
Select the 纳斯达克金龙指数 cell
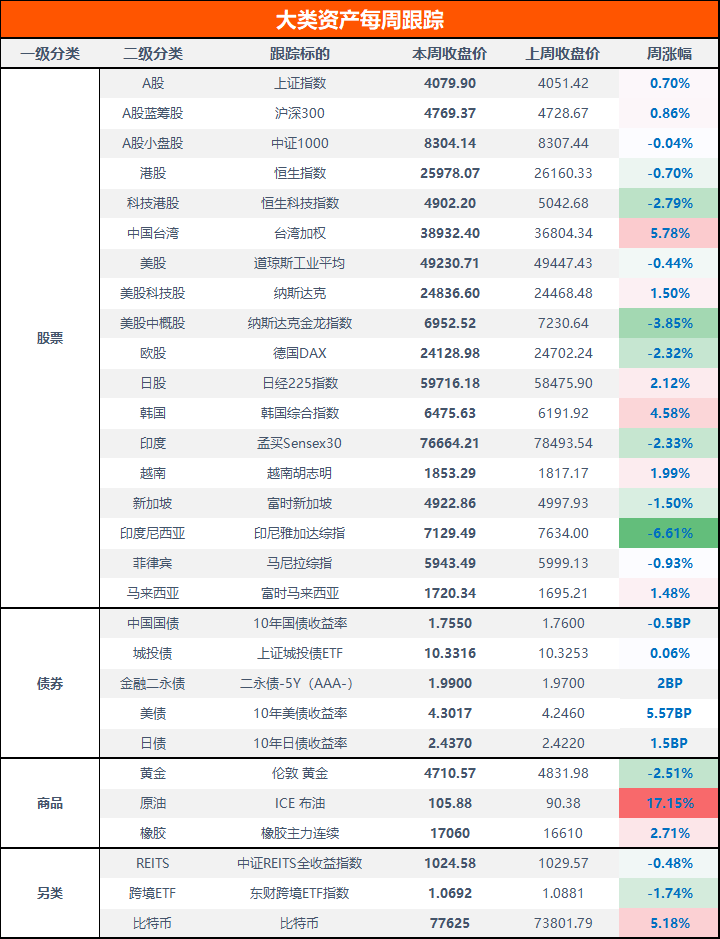click(299, 323)
